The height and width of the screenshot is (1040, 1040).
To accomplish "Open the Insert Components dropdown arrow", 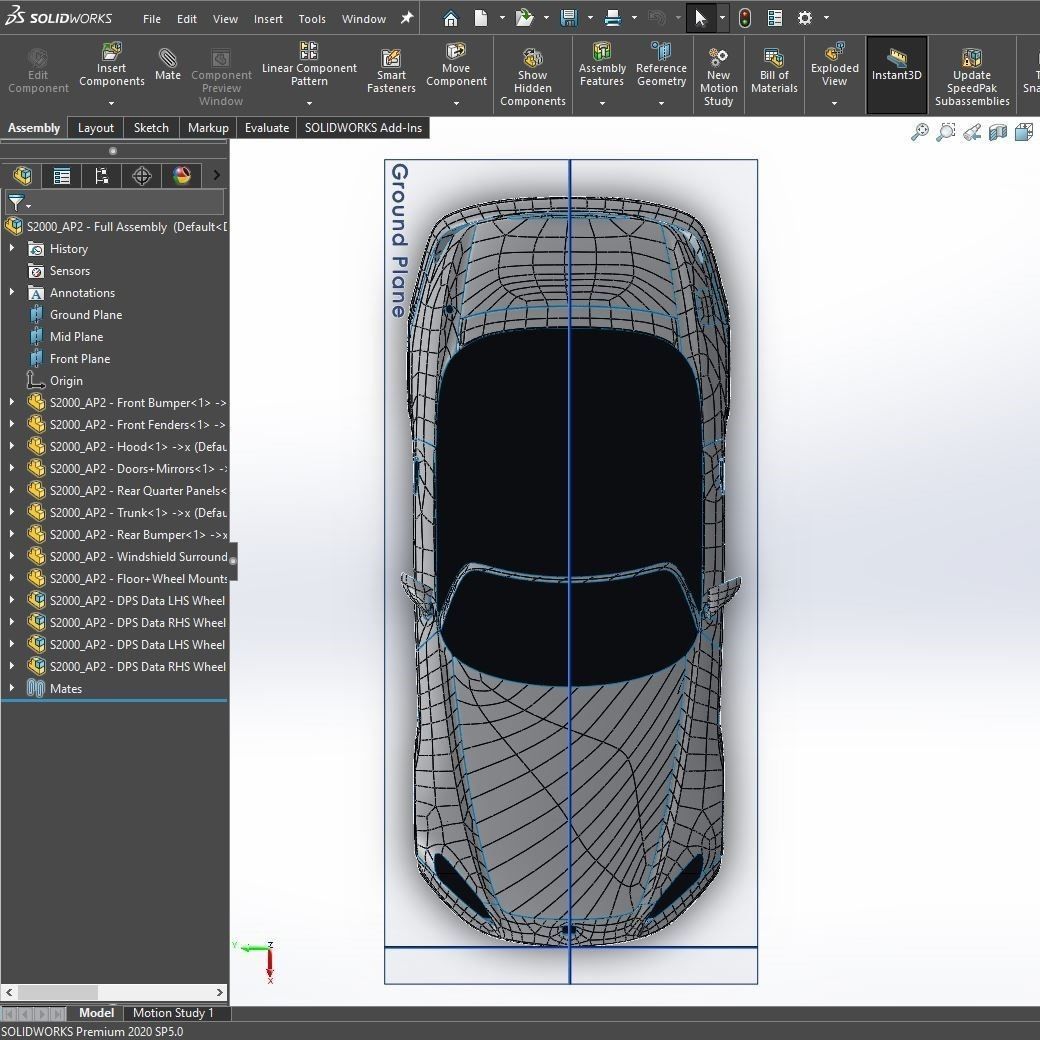I will [x=111, y=103].
